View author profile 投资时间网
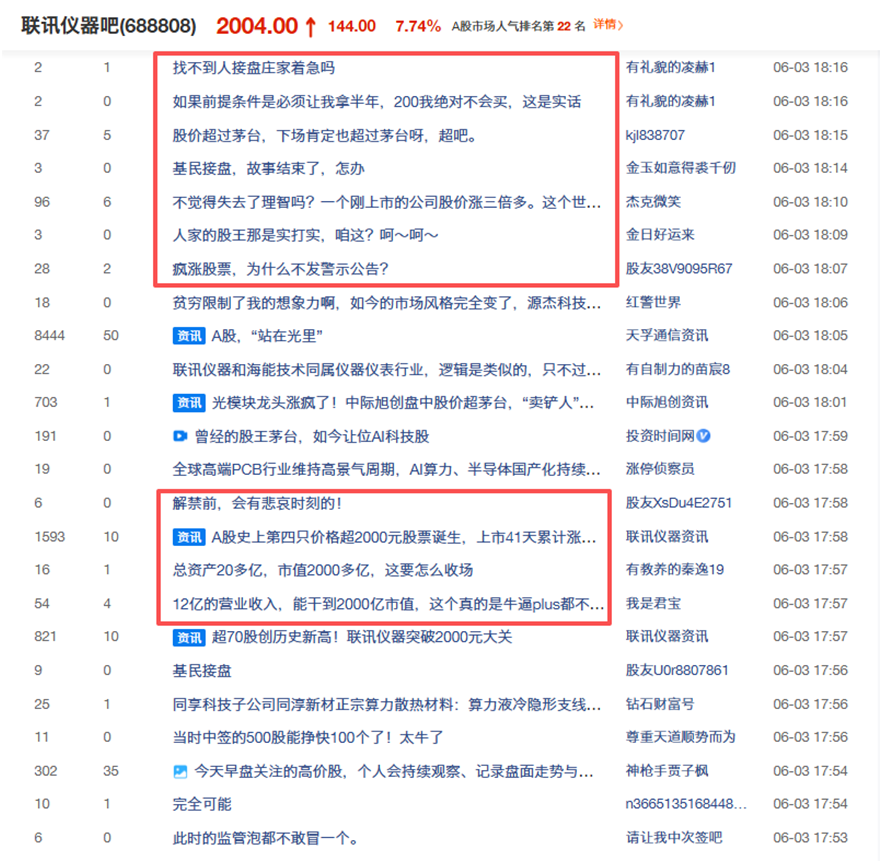This screenshot has height=863, width=882. point(660,436)
